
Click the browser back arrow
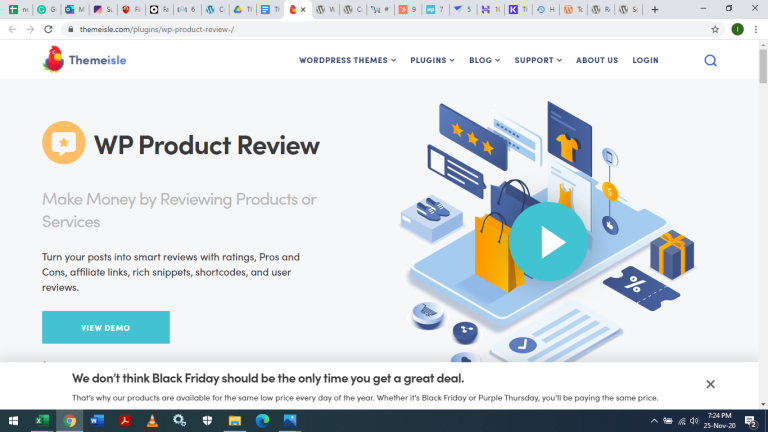tap(12, 29)
